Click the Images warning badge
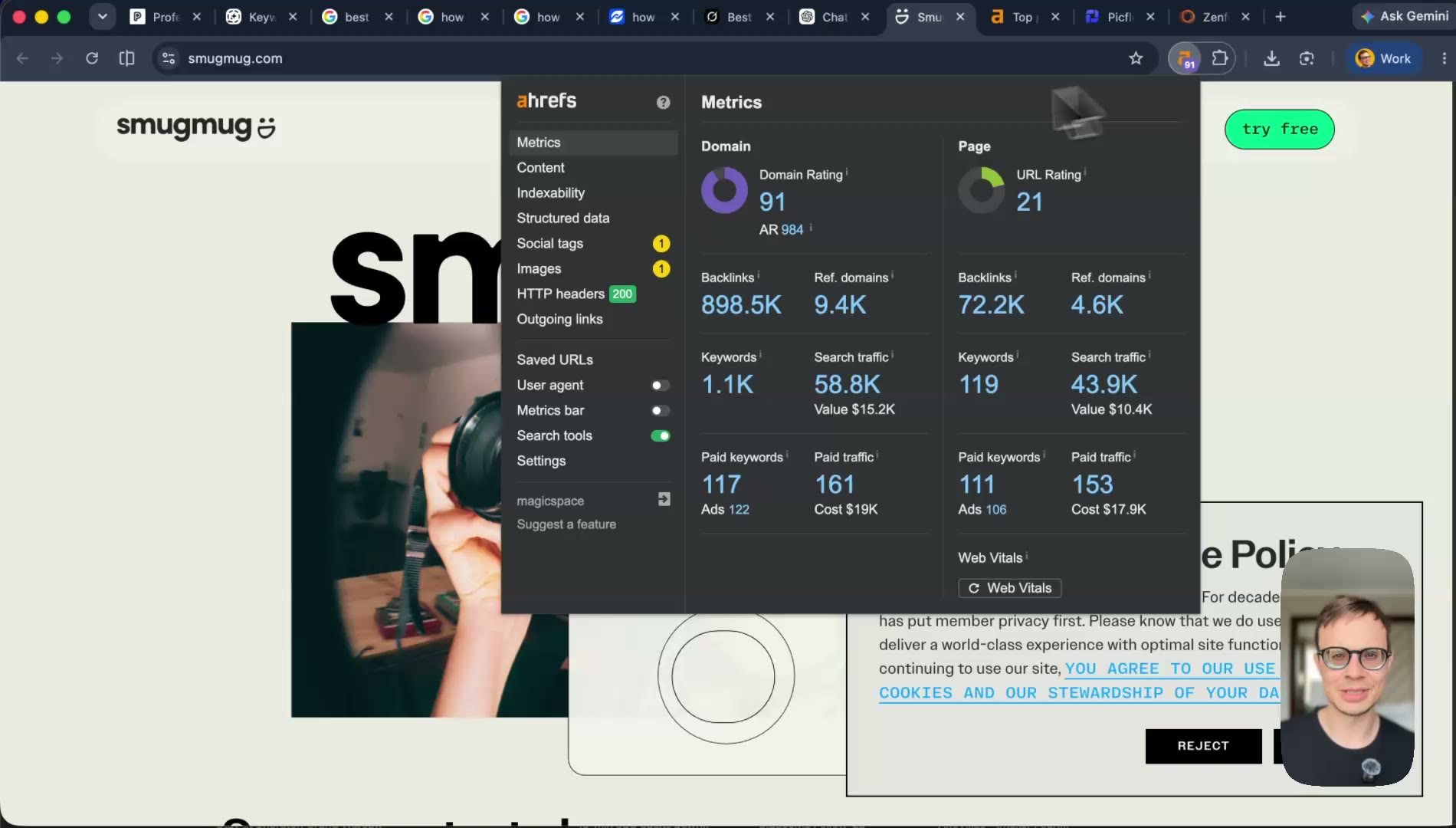Viewport: 1456px width, 828px height. (661, 269)
